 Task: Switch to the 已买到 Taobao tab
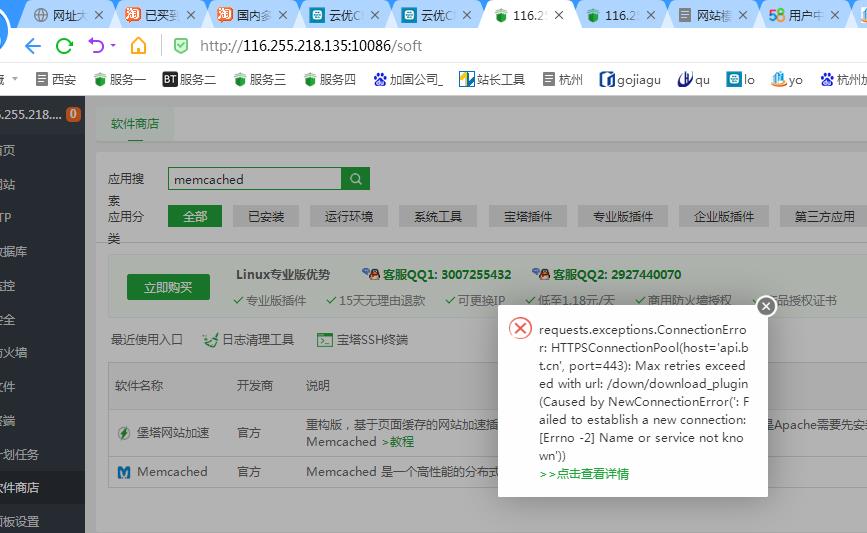(x=160, y=15)
